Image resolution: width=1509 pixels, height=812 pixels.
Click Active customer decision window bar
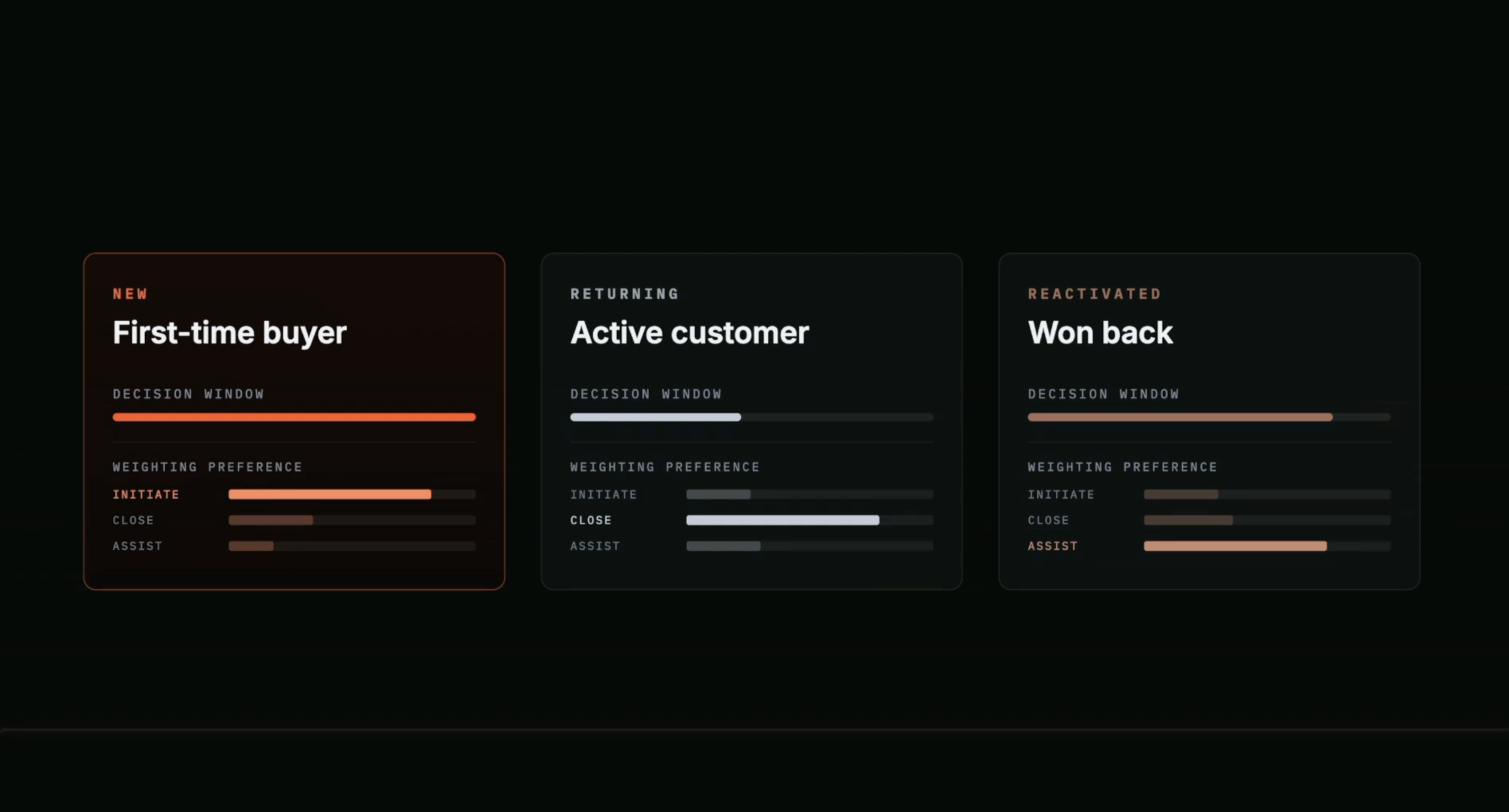tap(751, 418)
